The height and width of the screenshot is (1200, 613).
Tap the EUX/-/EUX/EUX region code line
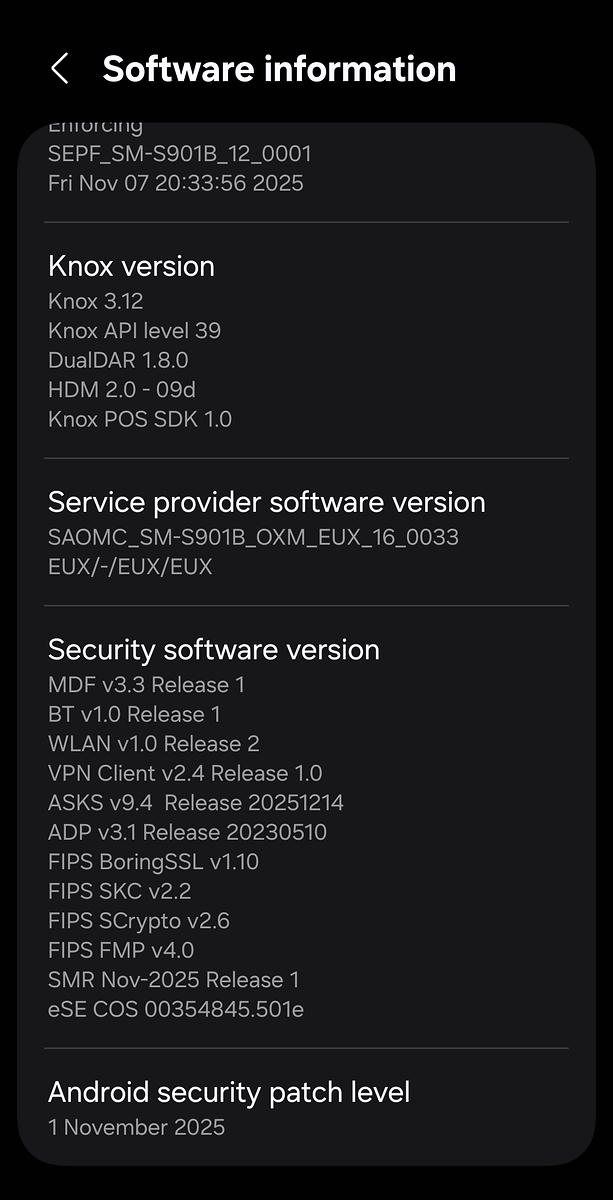pyautogui.click(x=130, y=567)
